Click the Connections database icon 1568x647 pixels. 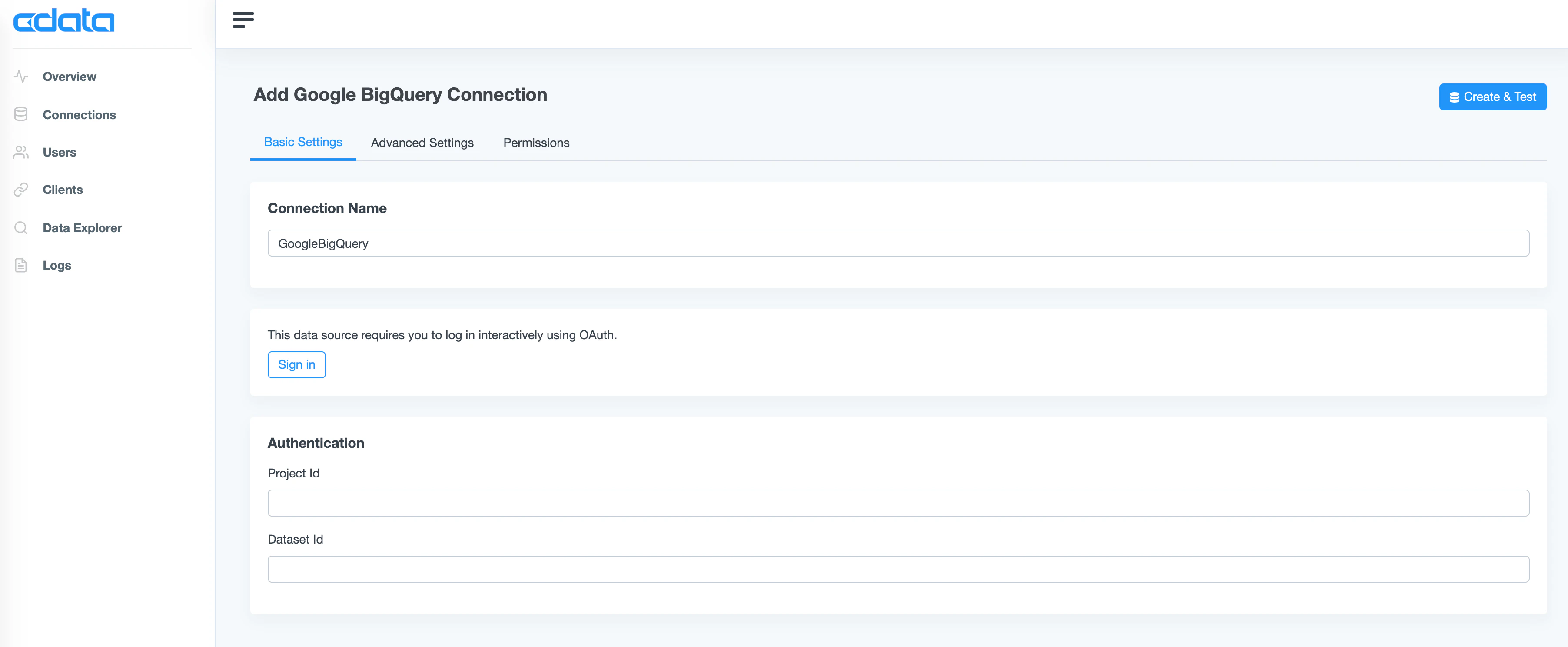point(21,114)
